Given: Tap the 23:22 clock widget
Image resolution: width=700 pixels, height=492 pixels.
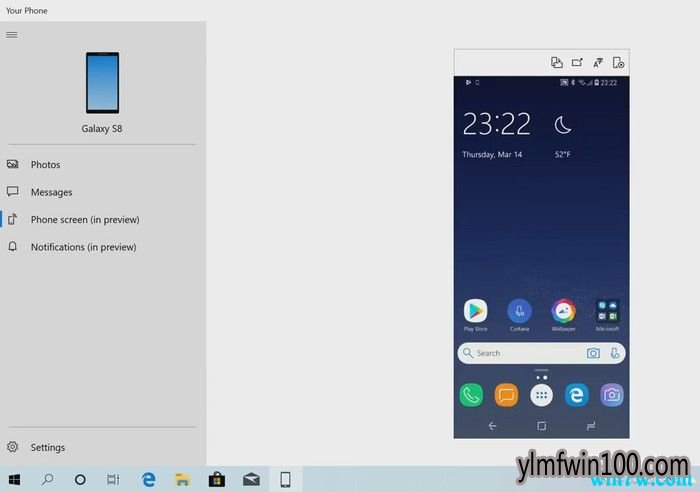Looking at the screenshot, I should click(x=496, y=123).
